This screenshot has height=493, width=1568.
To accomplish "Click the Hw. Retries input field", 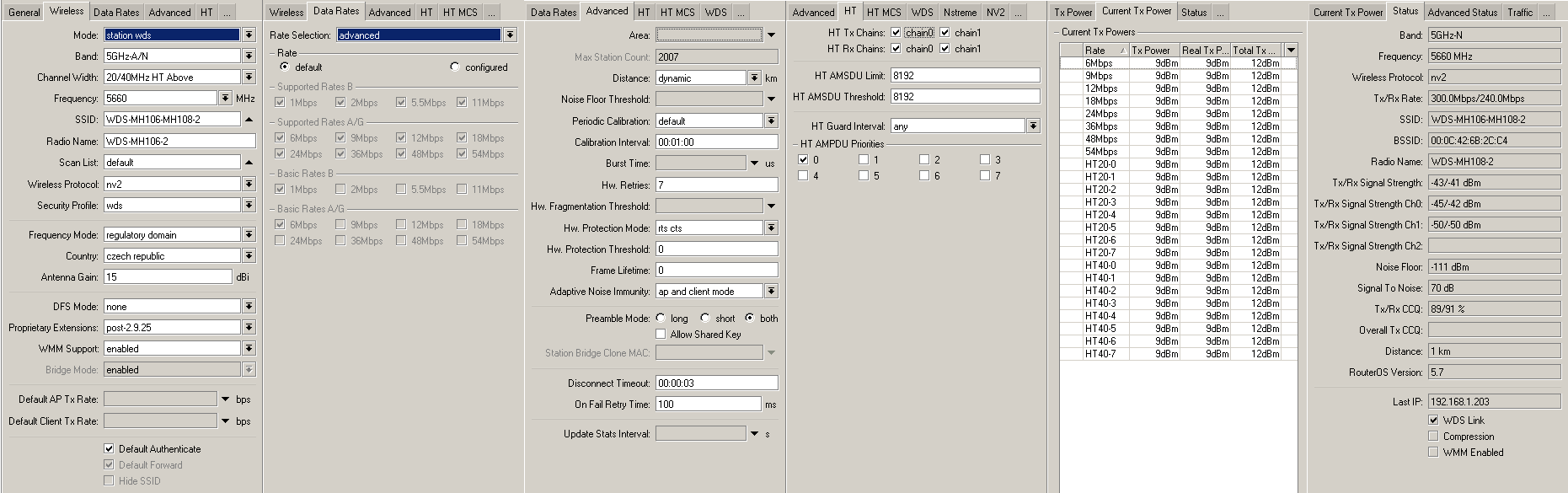I will 717,185.
